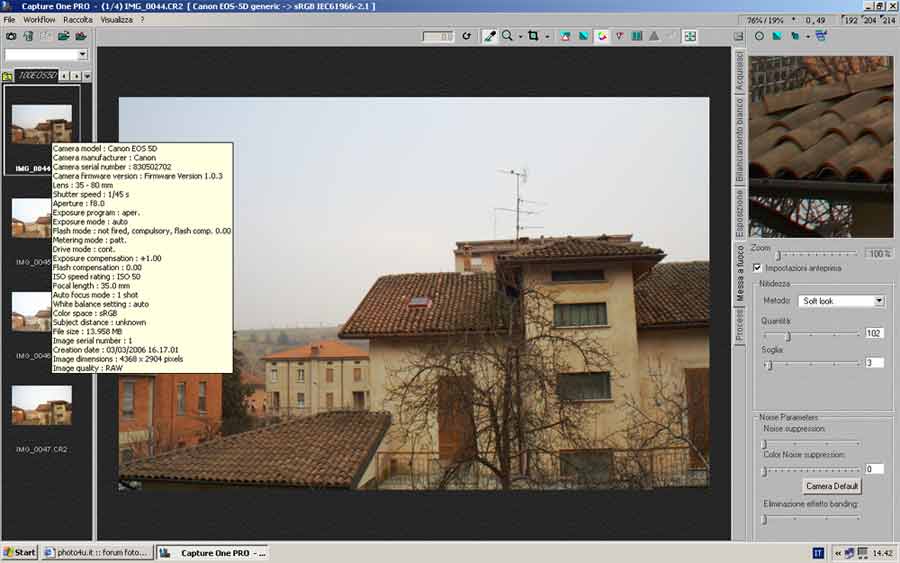Open the empty combo box in left panel
This screenshot has height=563, width=900.
46,55
